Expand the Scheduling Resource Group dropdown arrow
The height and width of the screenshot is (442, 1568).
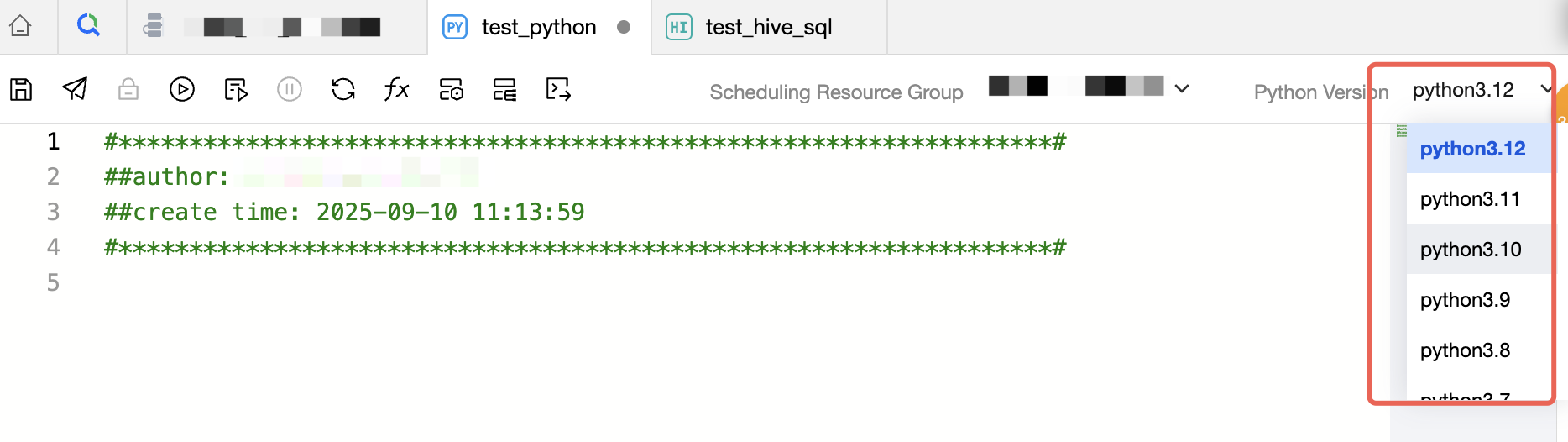coord(1182,88)
